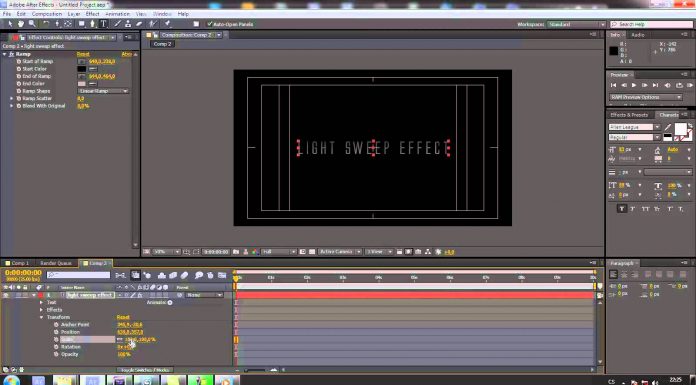Select the Eraser tool
Viewport: 696px width, 385px height.
[139, 24]
